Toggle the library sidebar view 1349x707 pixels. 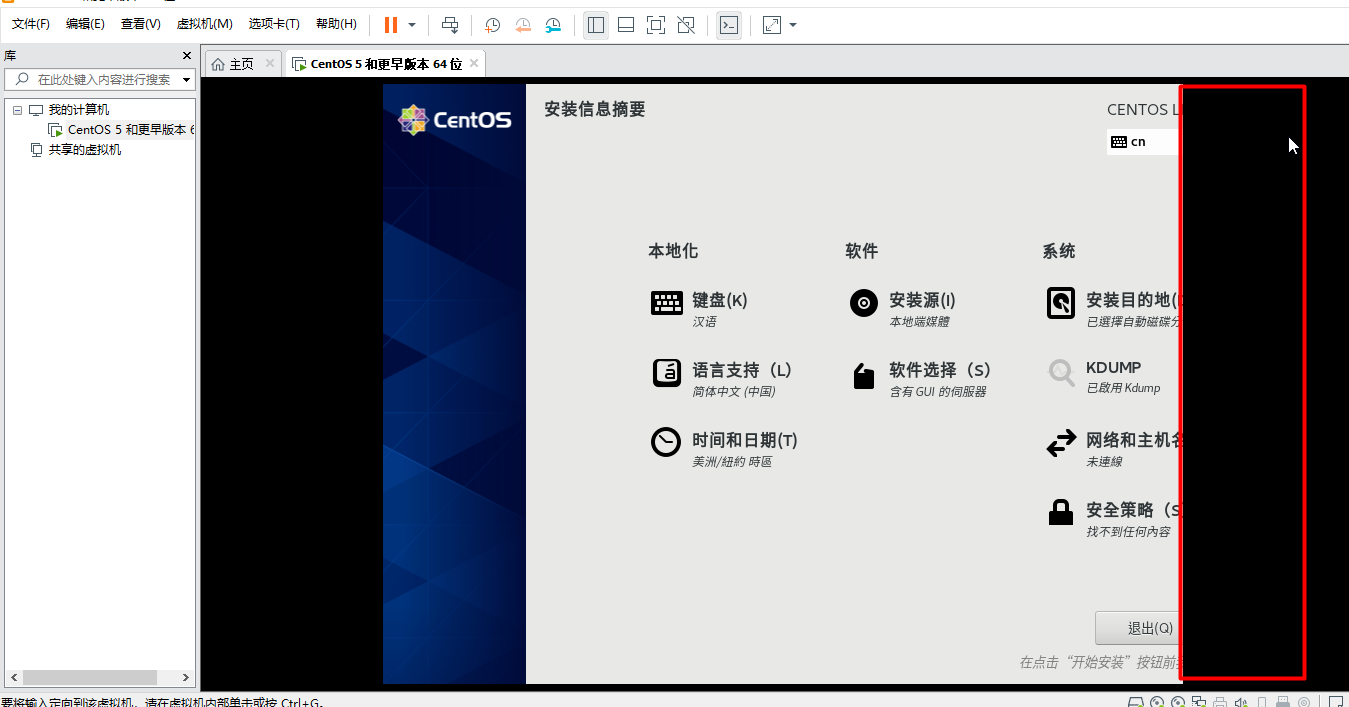tap(596, 25)
